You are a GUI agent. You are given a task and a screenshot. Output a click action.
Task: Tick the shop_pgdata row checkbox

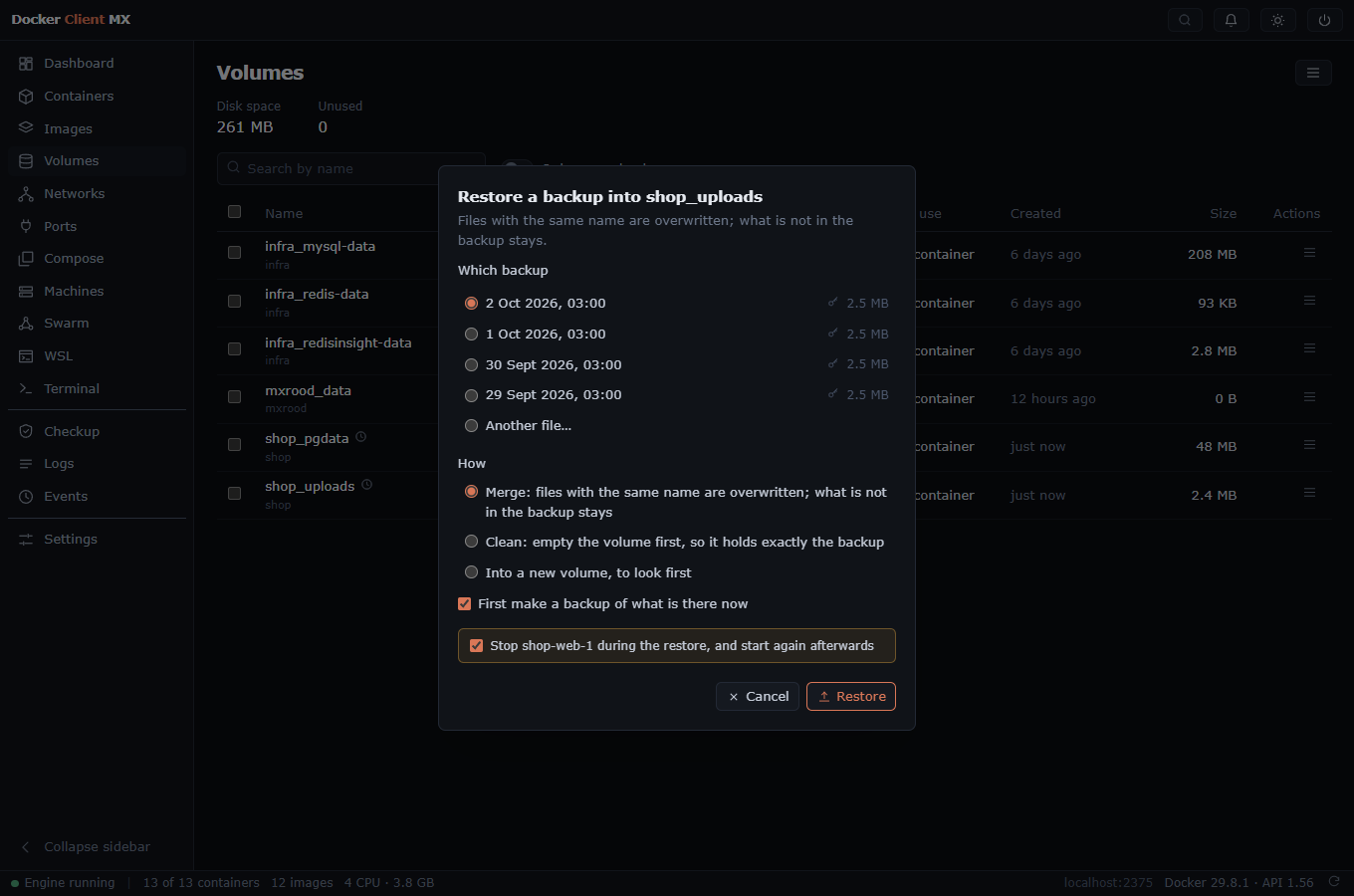[x=234, y=444]
